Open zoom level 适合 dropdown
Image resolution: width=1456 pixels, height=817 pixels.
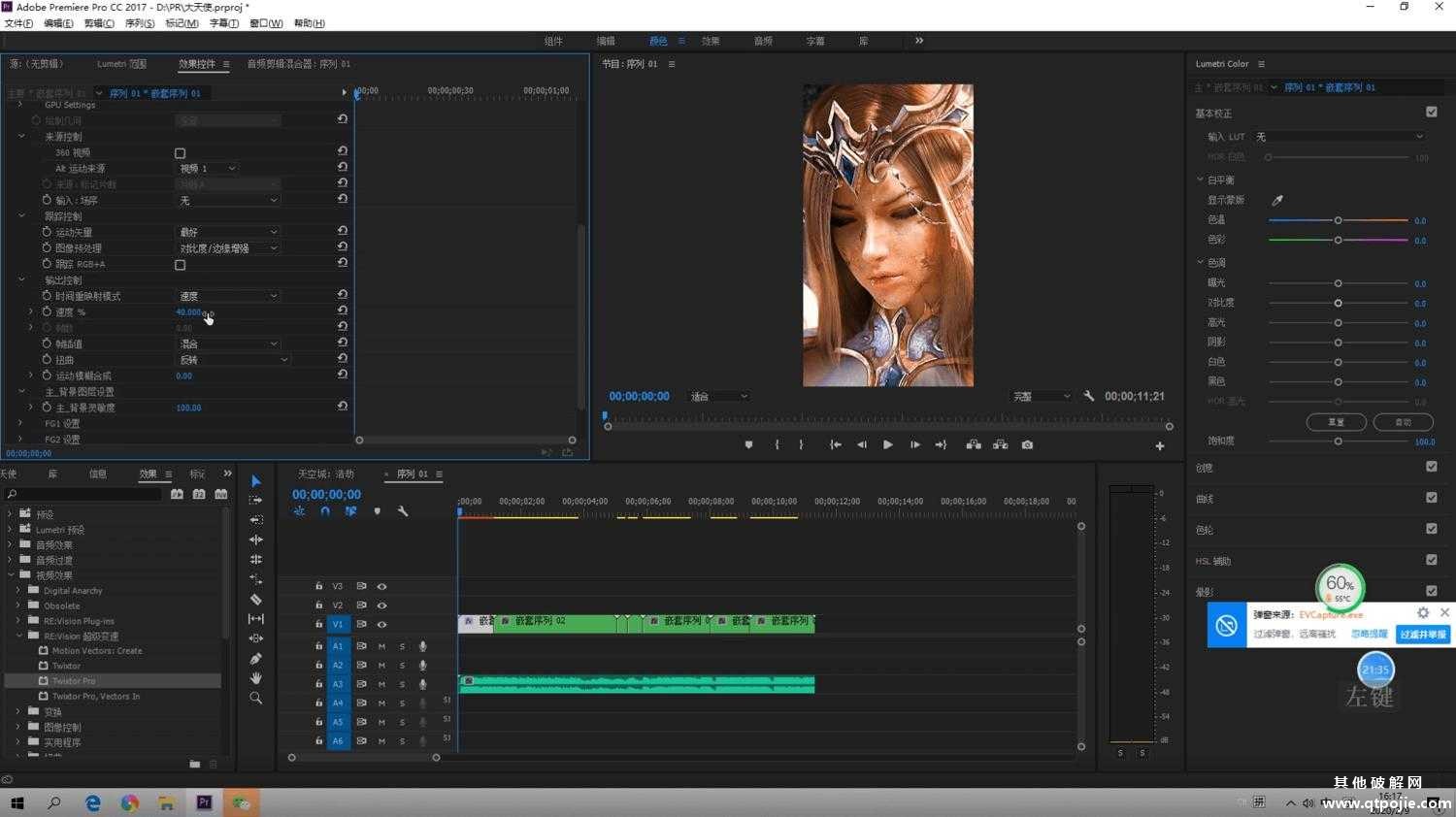click(718, 396)
